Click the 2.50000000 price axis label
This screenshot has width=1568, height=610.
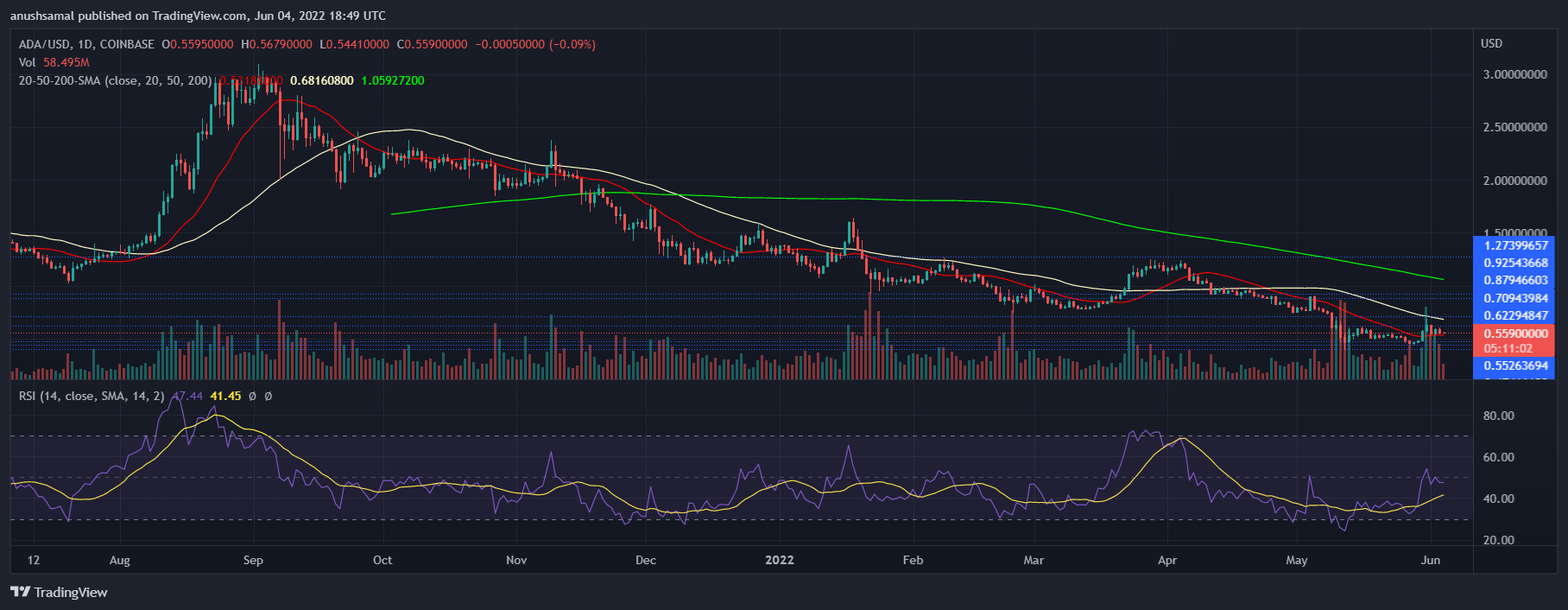1515,127
